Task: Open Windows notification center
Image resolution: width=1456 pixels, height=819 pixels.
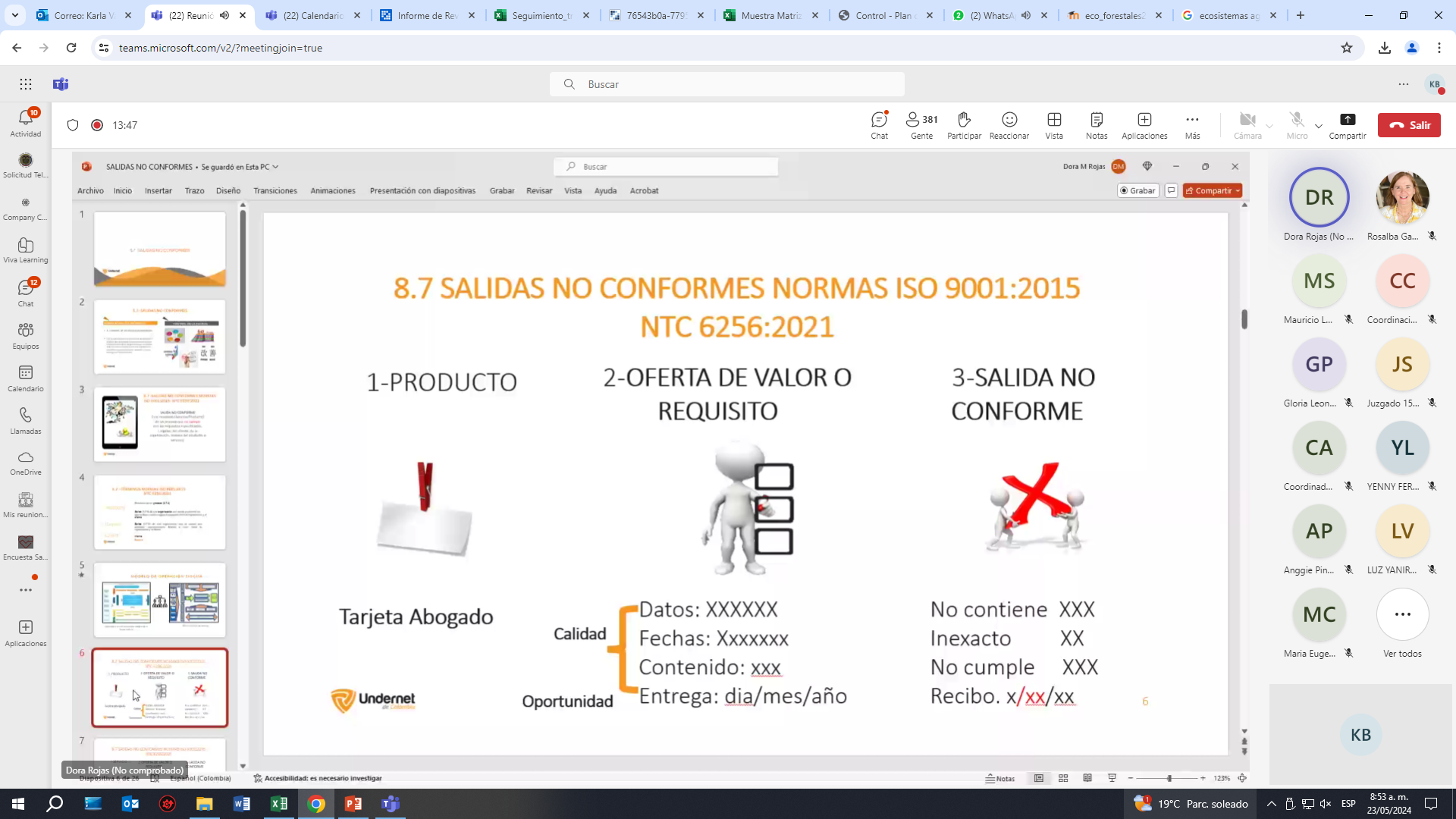Action: pos(1431,804)
